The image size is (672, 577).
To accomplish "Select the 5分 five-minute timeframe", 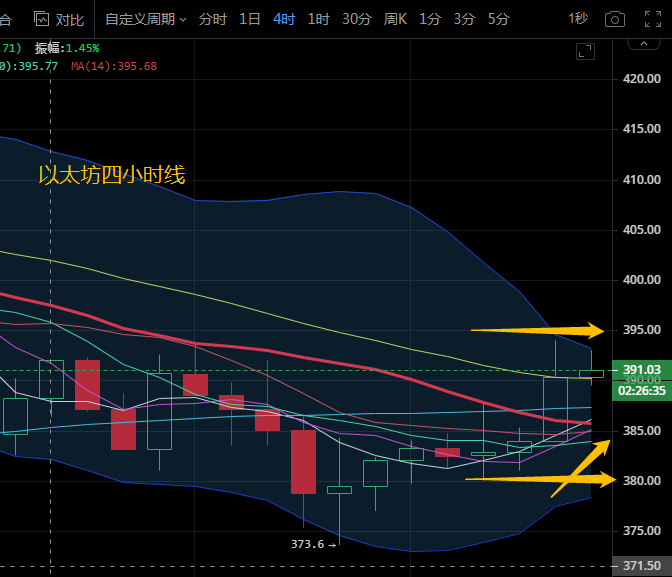I will point(498,19).
